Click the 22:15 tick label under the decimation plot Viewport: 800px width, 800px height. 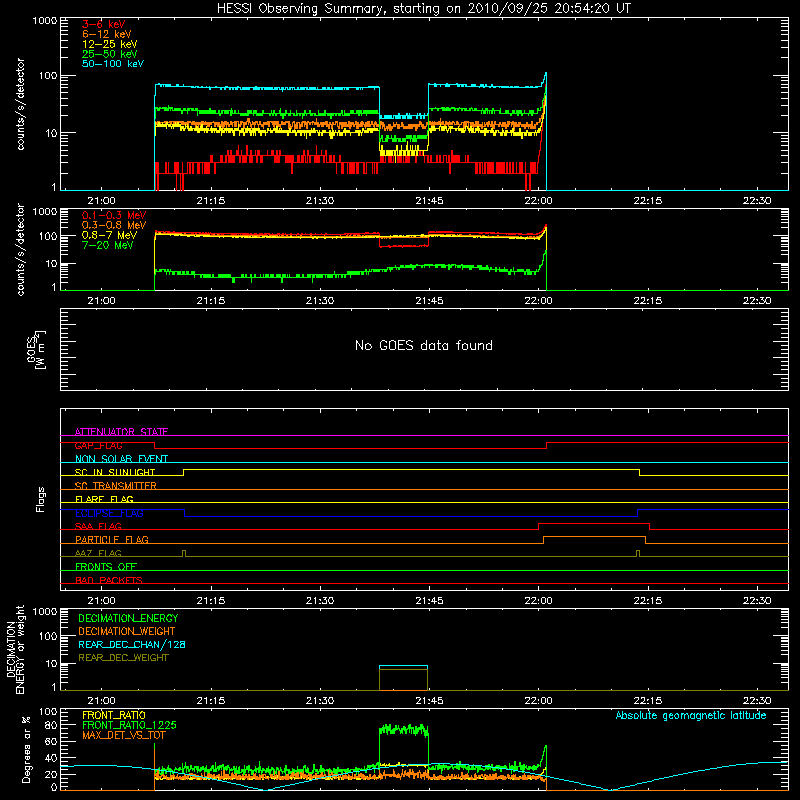coord(648,701)
